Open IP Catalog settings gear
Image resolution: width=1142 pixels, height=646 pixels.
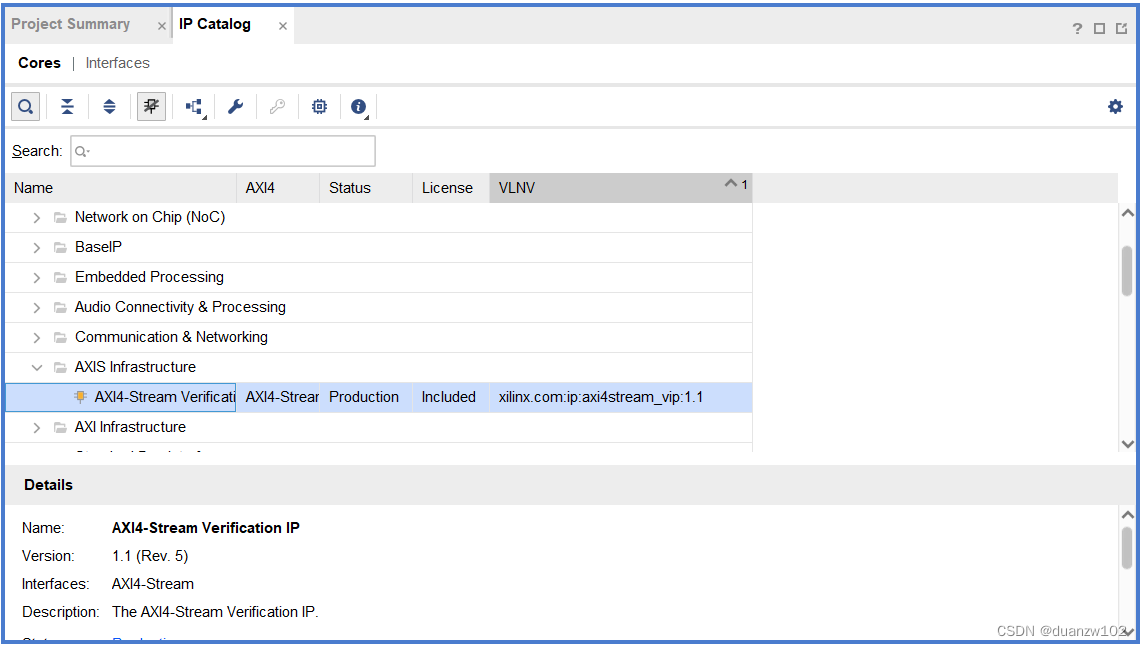1115,107
